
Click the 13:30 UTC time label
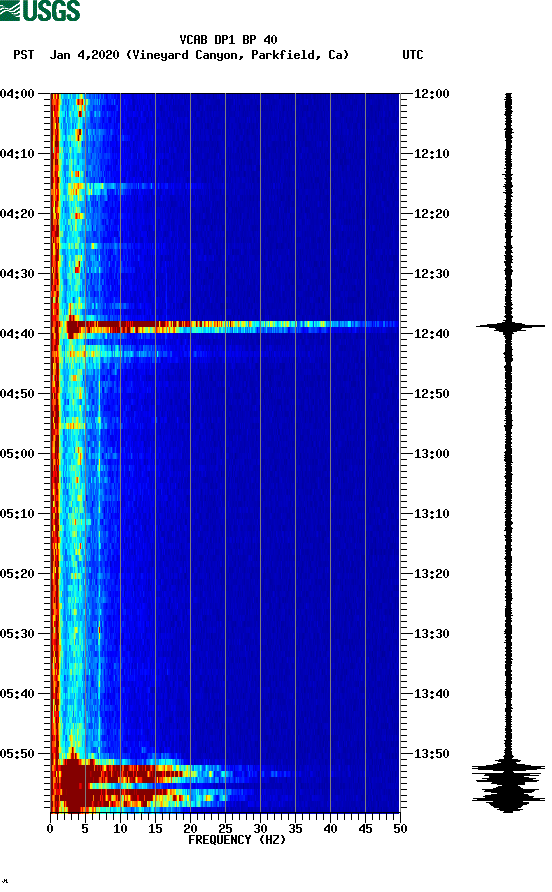click(431, 634)
